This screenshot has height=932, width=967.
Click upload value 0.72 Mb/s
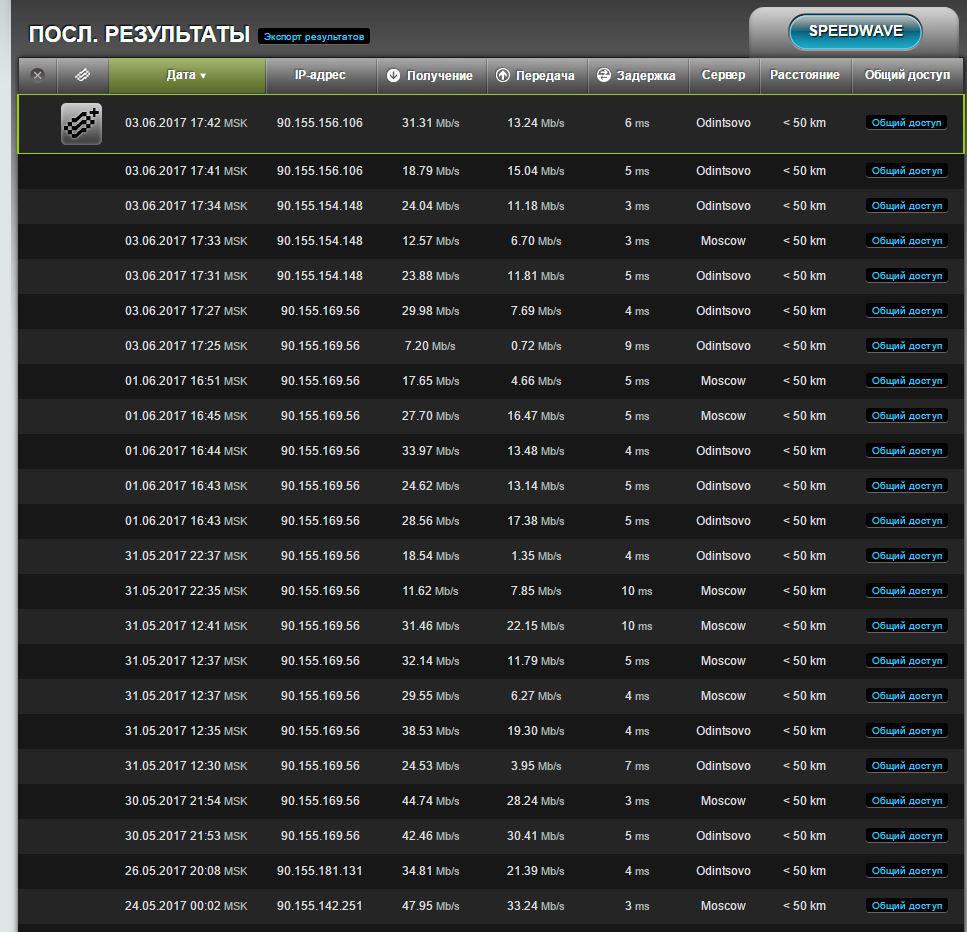click(536, 346)
